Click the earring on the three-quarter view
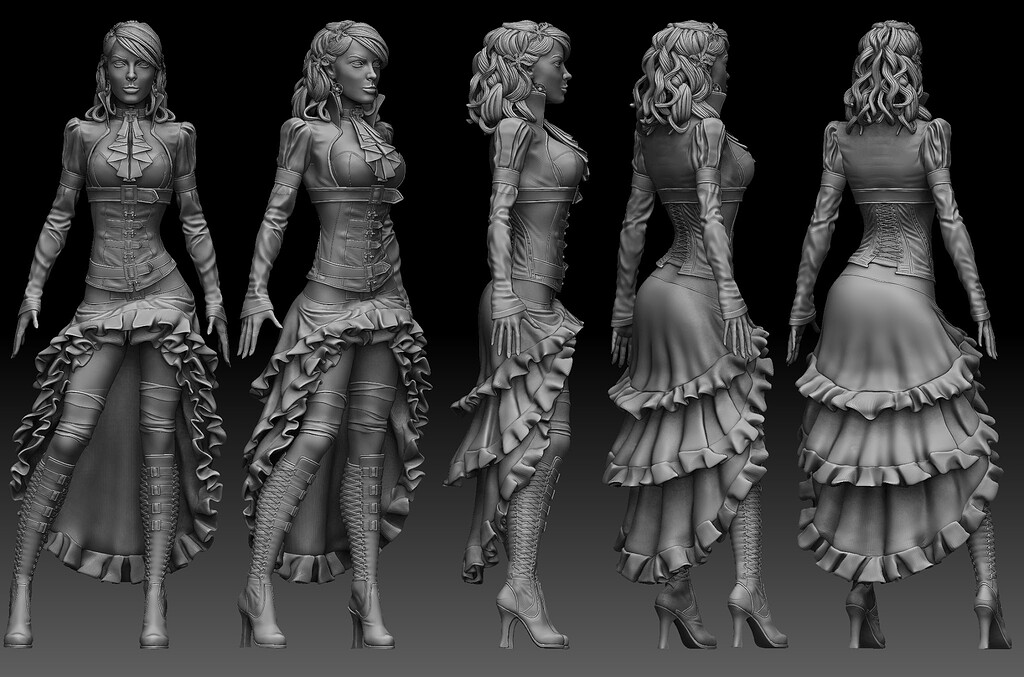 click(340, 90)
